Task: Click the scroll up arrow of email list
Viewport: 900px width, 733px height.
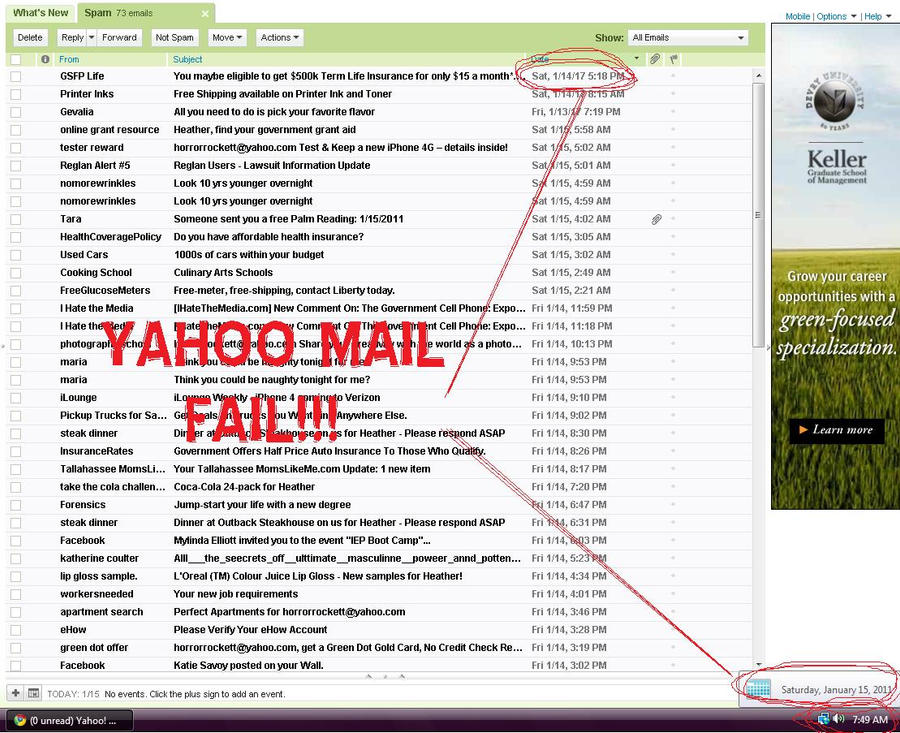Action: click(758, 76)
